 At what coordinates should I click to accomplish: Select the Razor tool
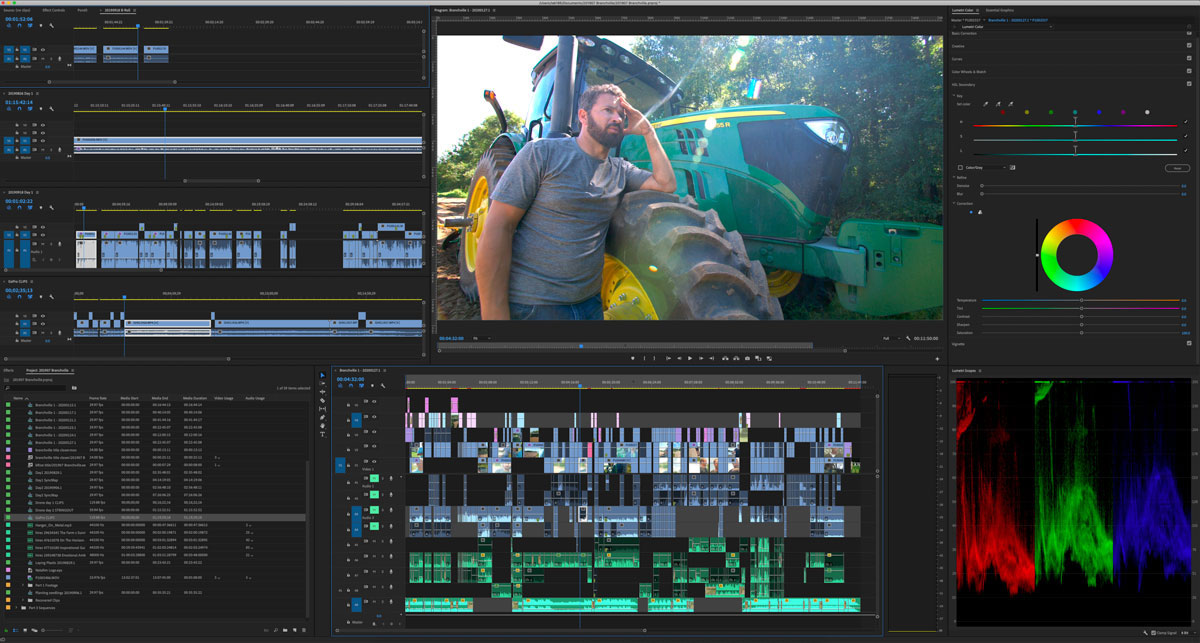(322, 400)
